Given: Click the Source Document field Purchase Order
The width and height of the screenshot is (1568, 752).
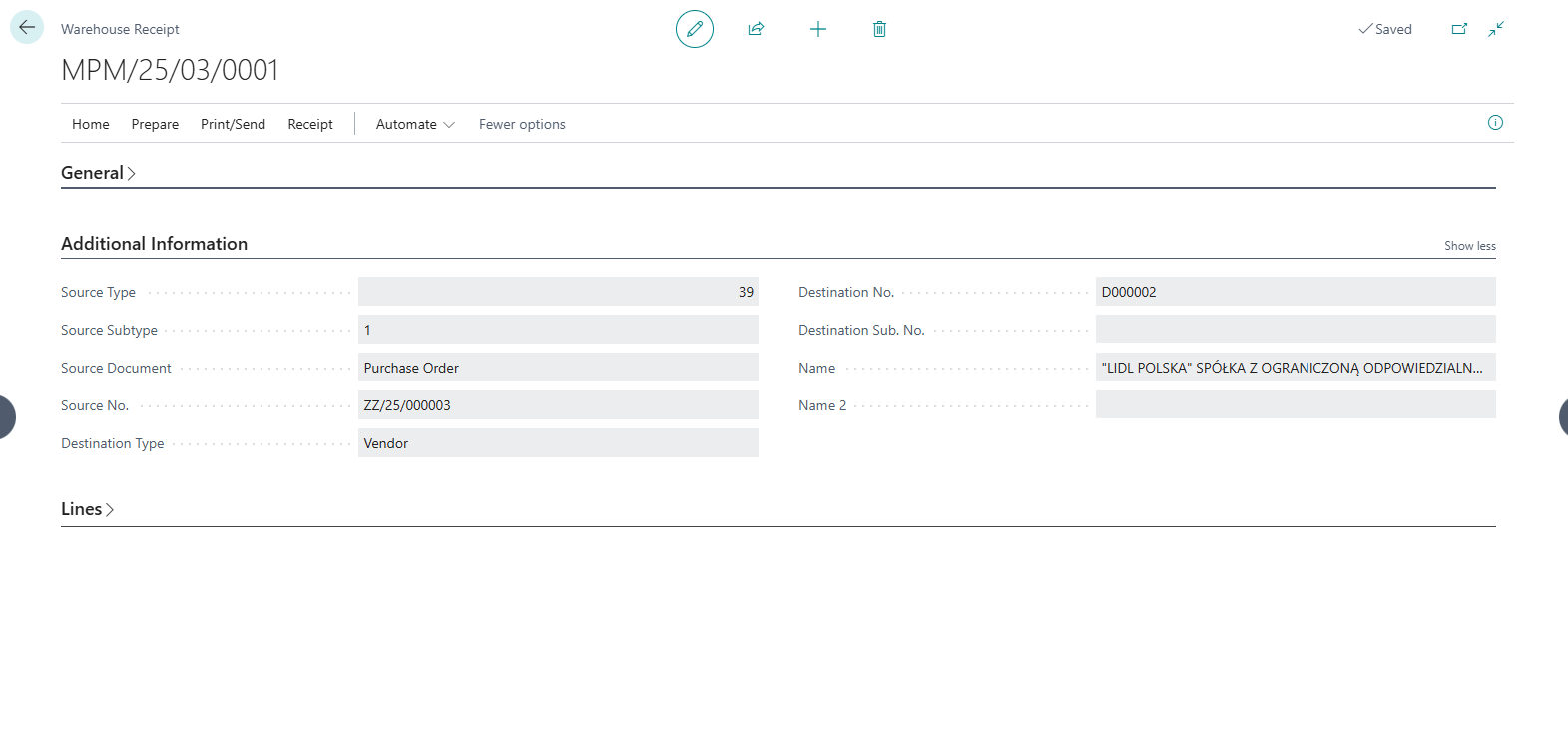Looking at the screenshot, I should [x=558, y=368].
